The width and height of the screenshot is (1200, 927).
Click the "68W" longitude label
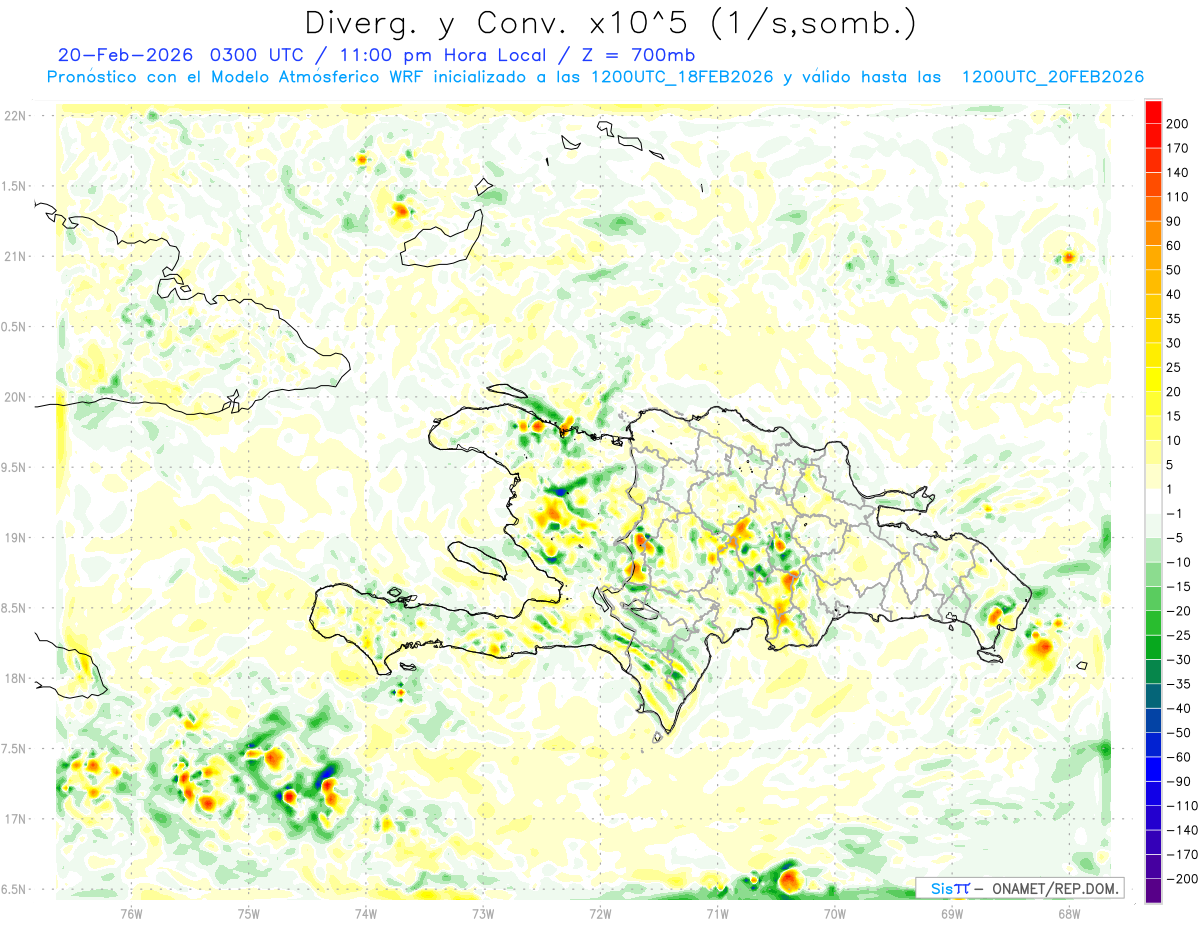(1069, 913)
